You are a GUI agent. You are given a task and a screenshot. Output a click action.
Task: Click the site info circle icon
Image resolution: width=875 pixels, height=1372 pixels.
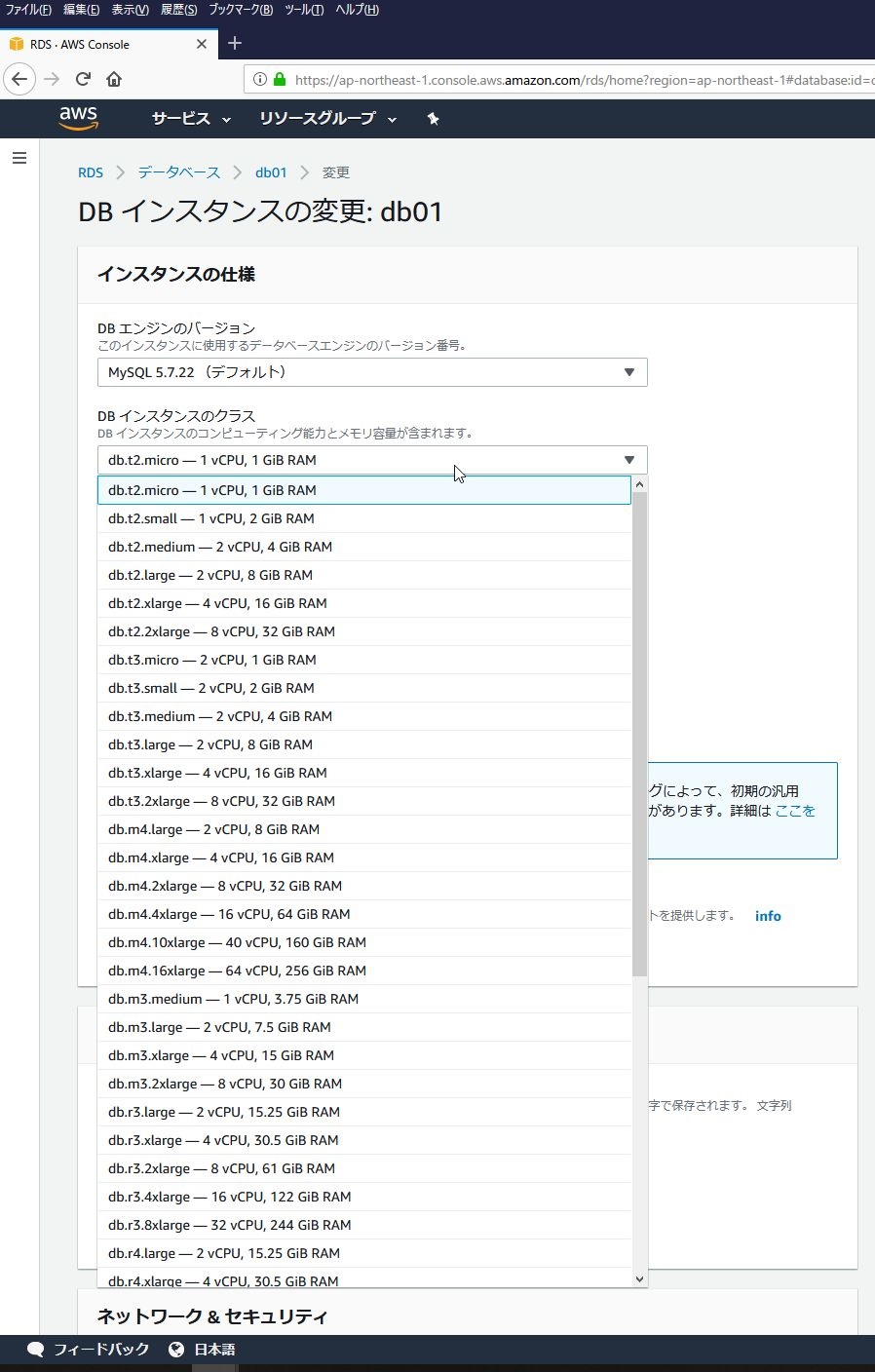pyautogui.click(x=259, y=81)
